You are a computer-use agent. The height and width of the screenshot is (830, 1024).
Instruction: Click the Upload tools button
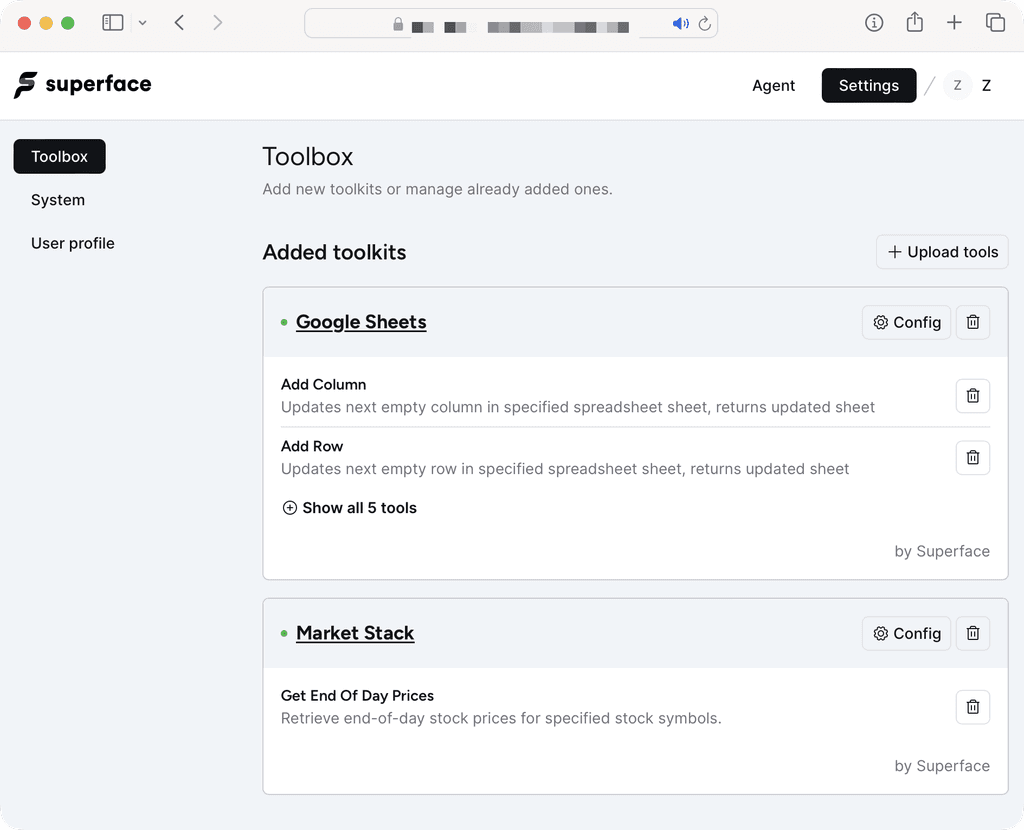coord(941,252)
